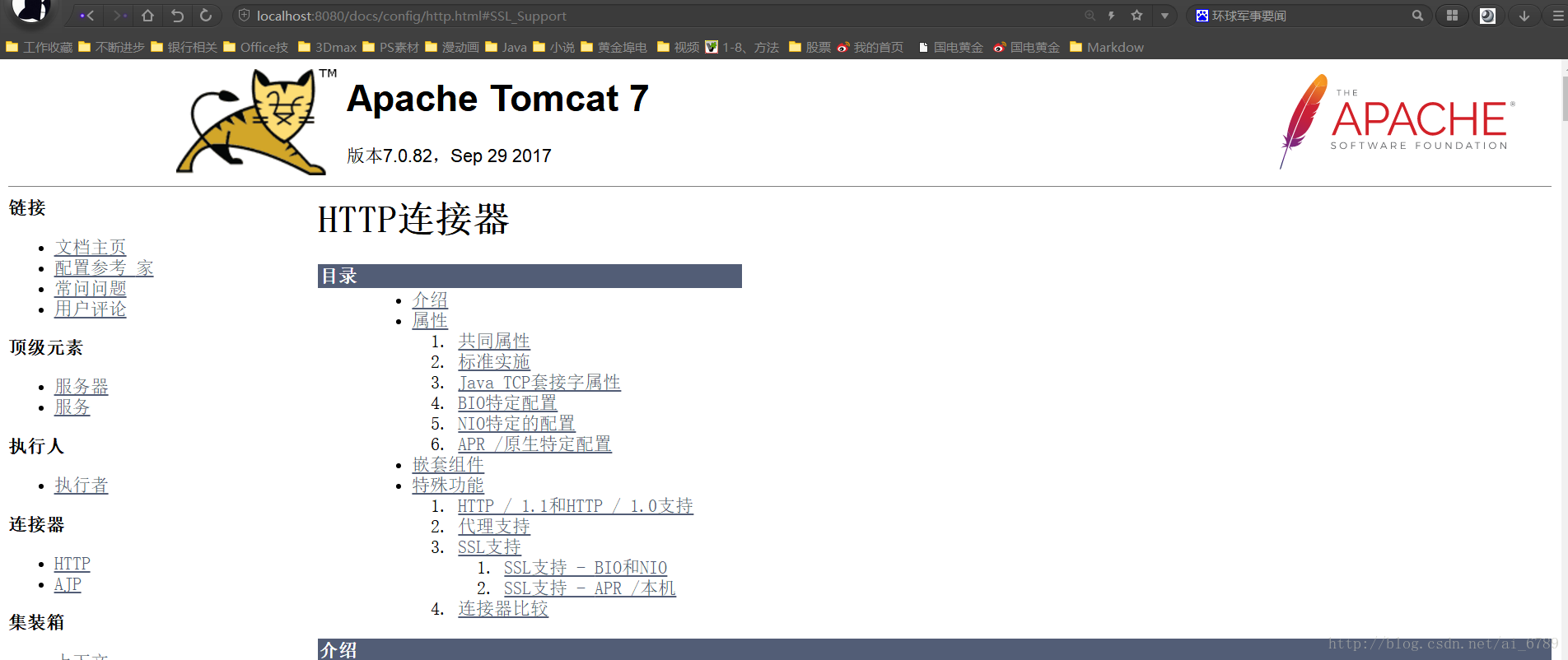The image size is (1568, 660).
Task: Open the 工作收藏 bookmark folder
Action: click(40, 48)
